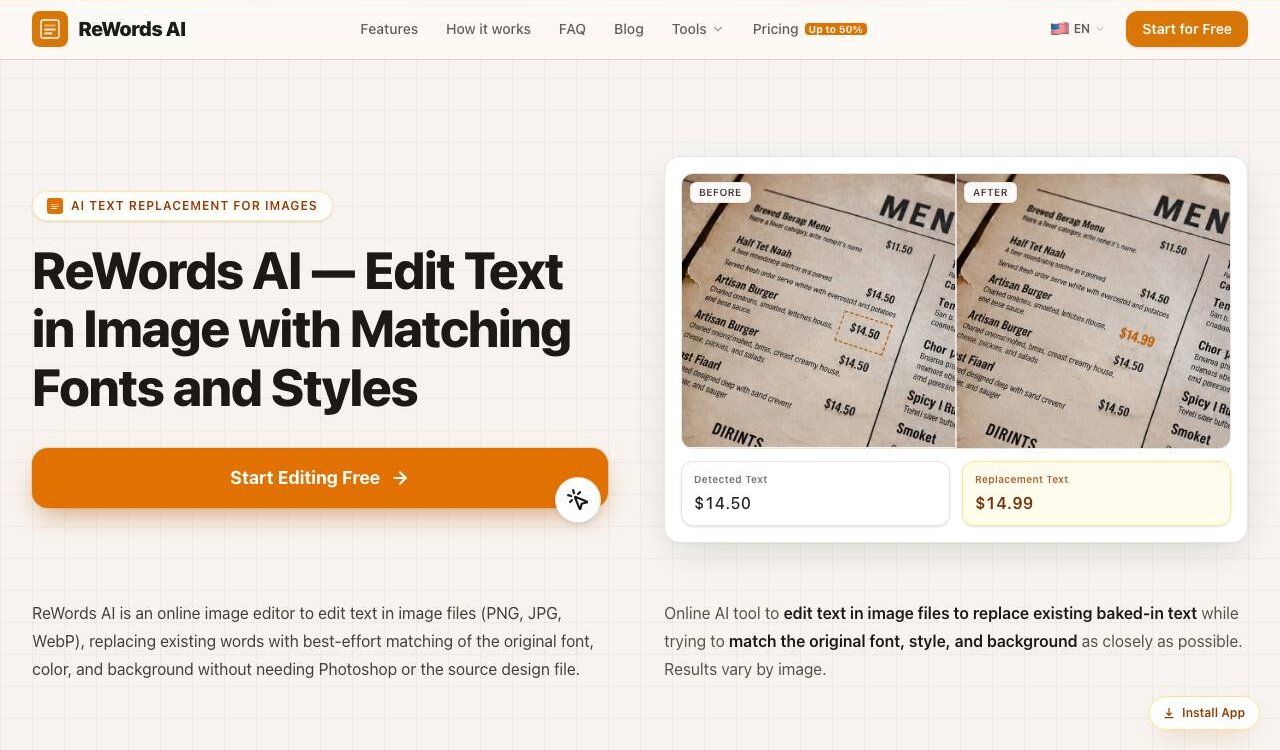Visit the Blog page

coord(629,29)
